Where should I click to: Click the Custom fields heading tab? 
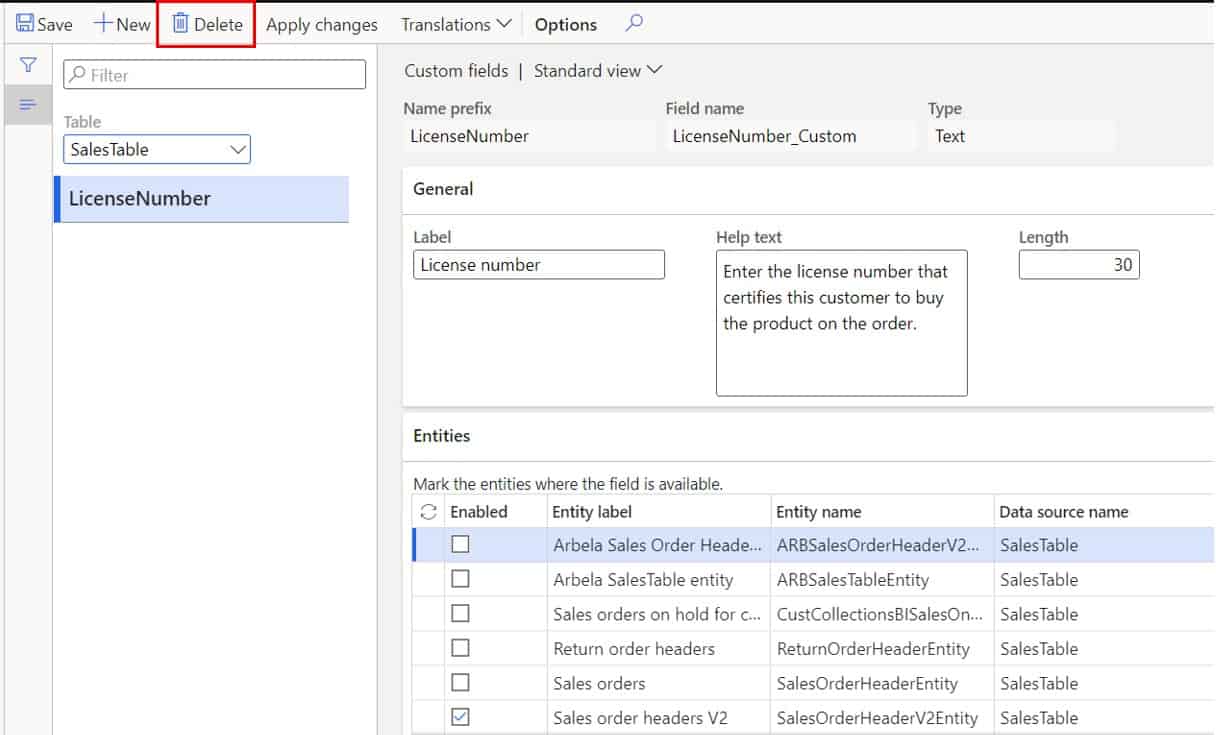(x=456, y=70)
